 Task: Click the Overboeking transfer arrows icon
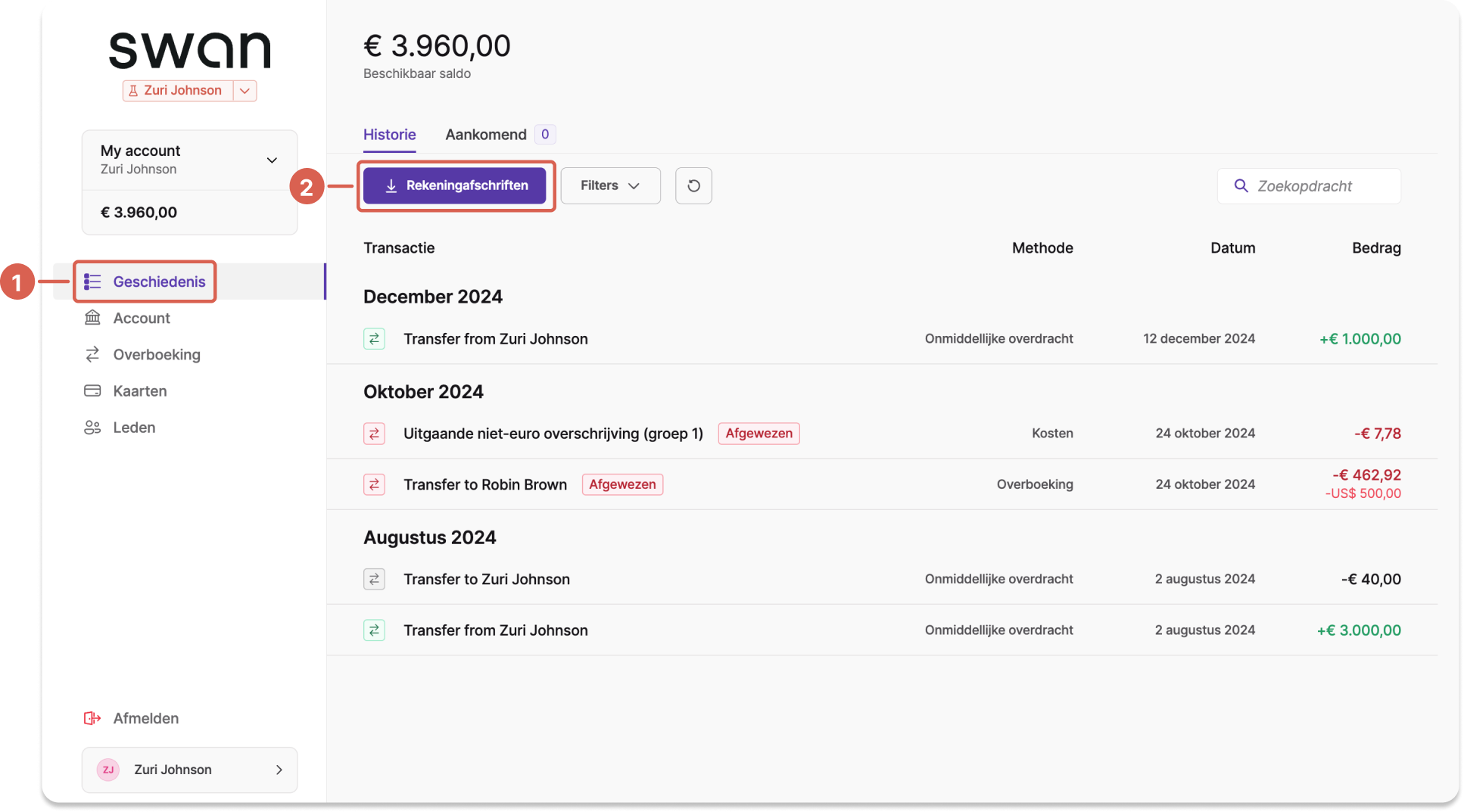92,354
